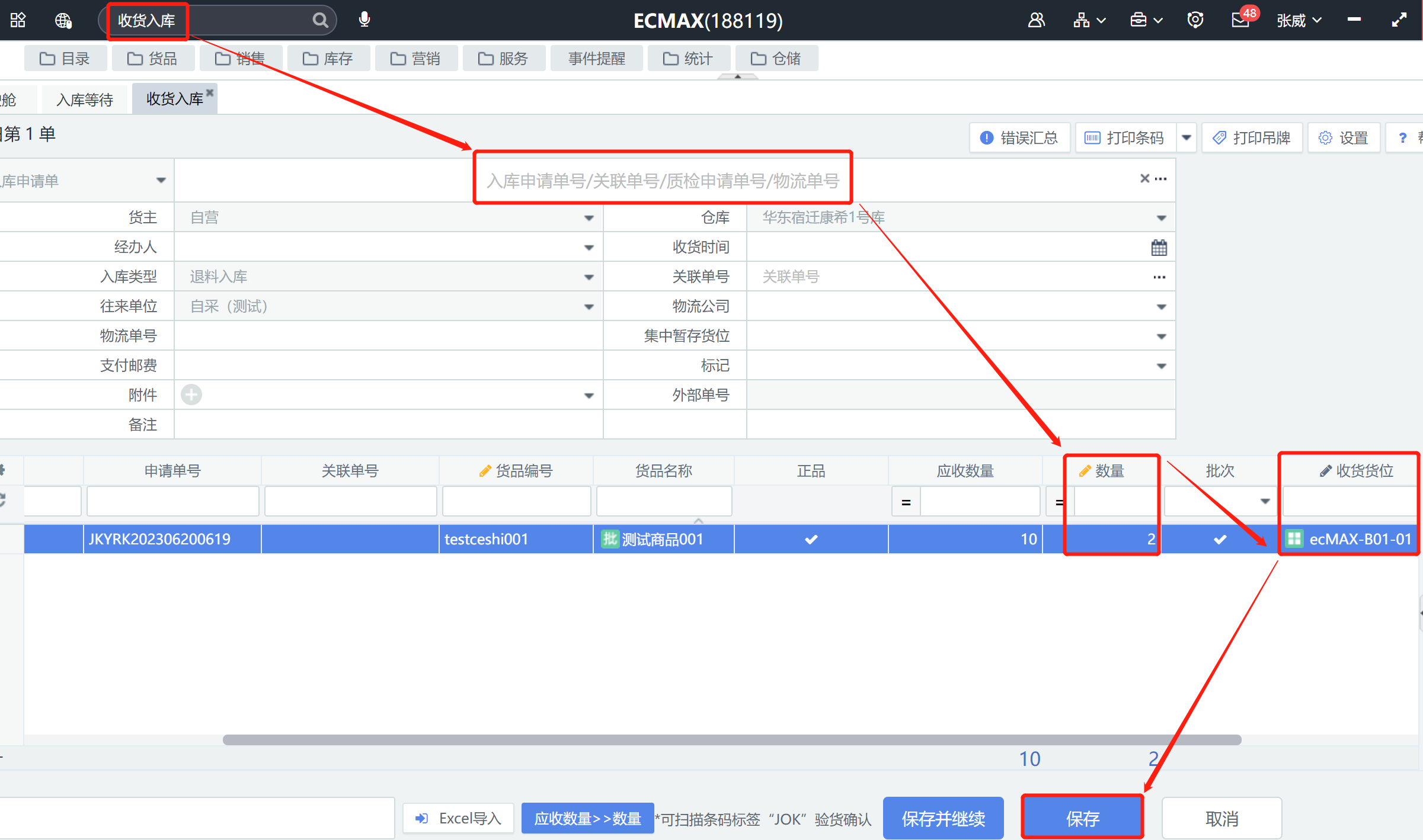Click the globe network icon
Viewport: 1423px width, 840px height.
[x=63, y=20]
